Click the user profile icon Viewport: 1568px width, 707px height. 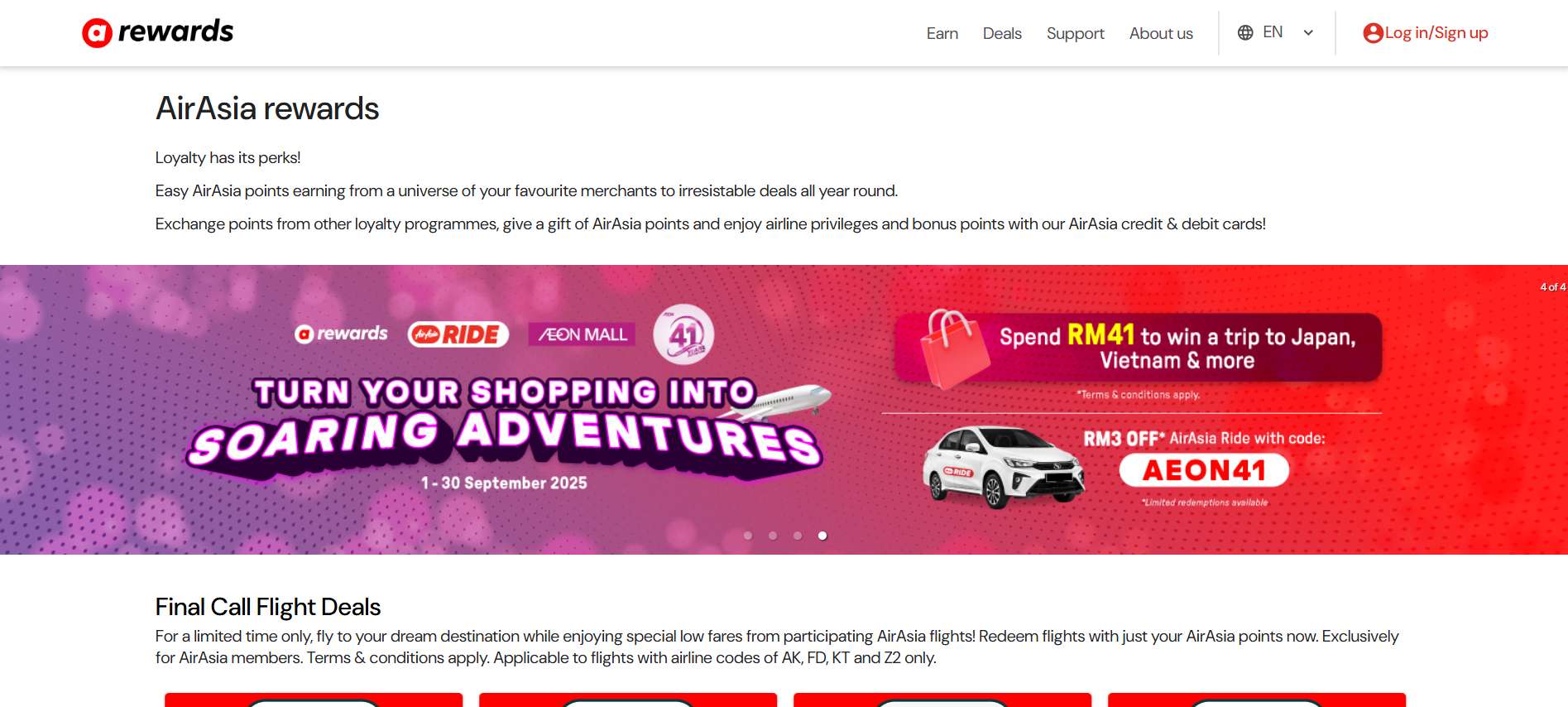coord(1373,33)
